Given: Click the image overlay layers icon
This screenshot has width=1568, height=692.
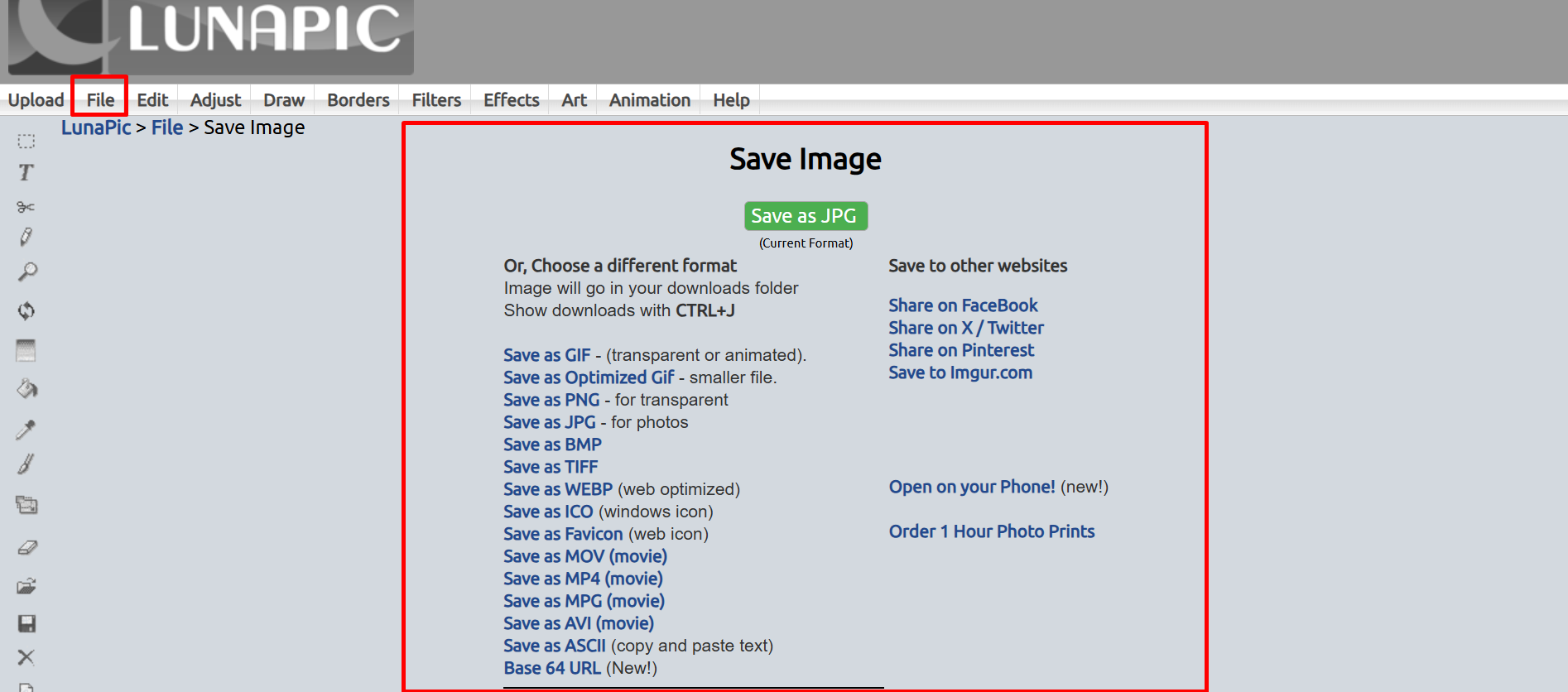Looking at the screenshot, I should pos(26,504).
